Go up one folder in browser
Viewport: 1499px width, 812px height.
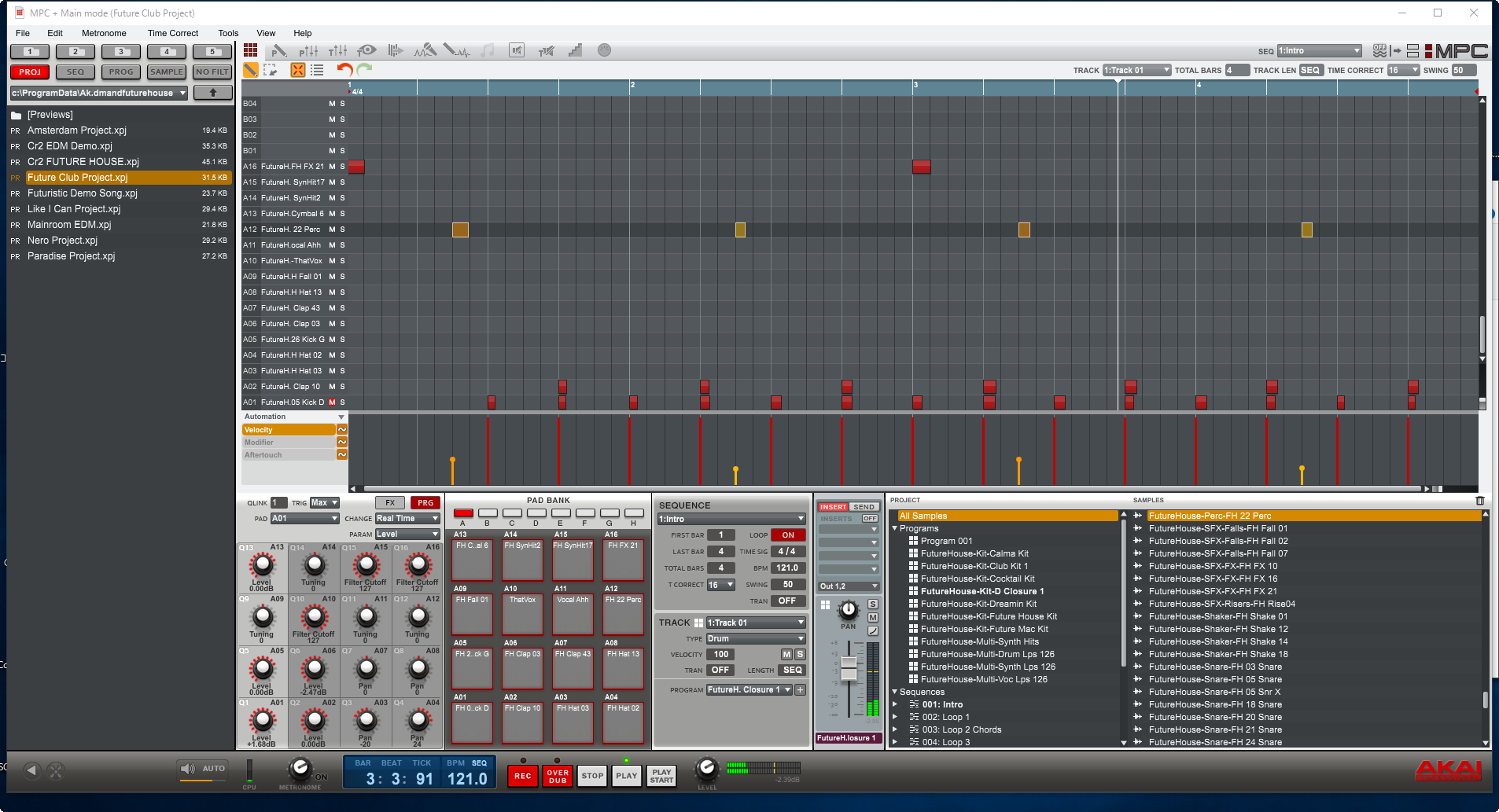click(212, 93)
